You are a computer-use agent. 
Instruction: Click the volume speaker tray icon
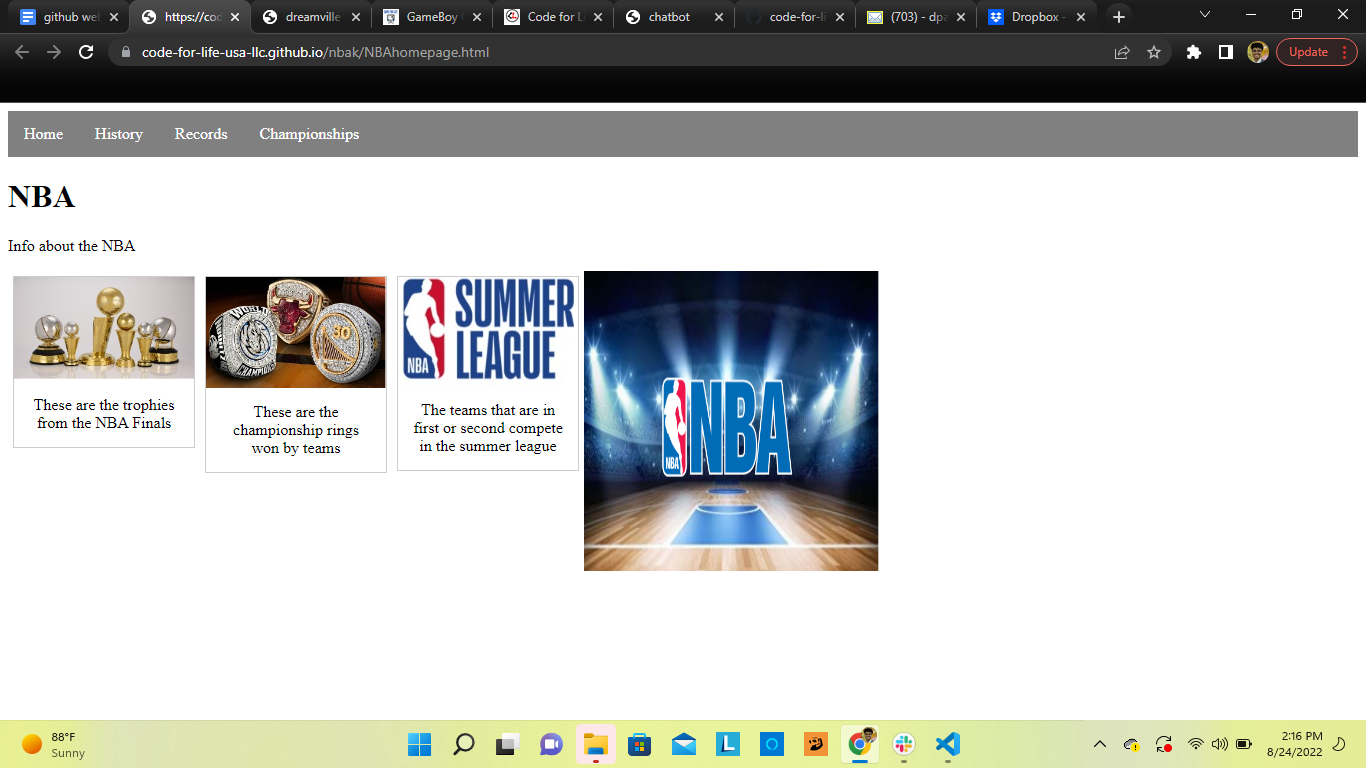pos(1219,744)
